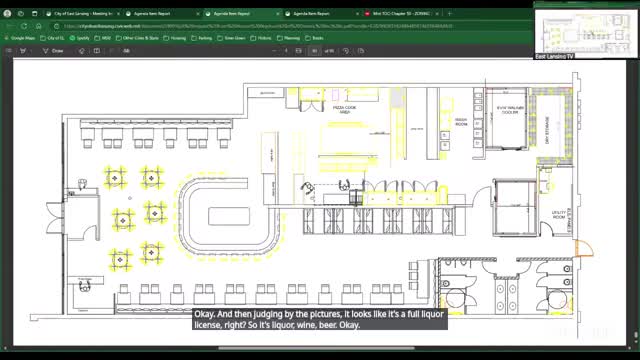
Task: View site information icon beside the URL
Action: coord(56,26)
